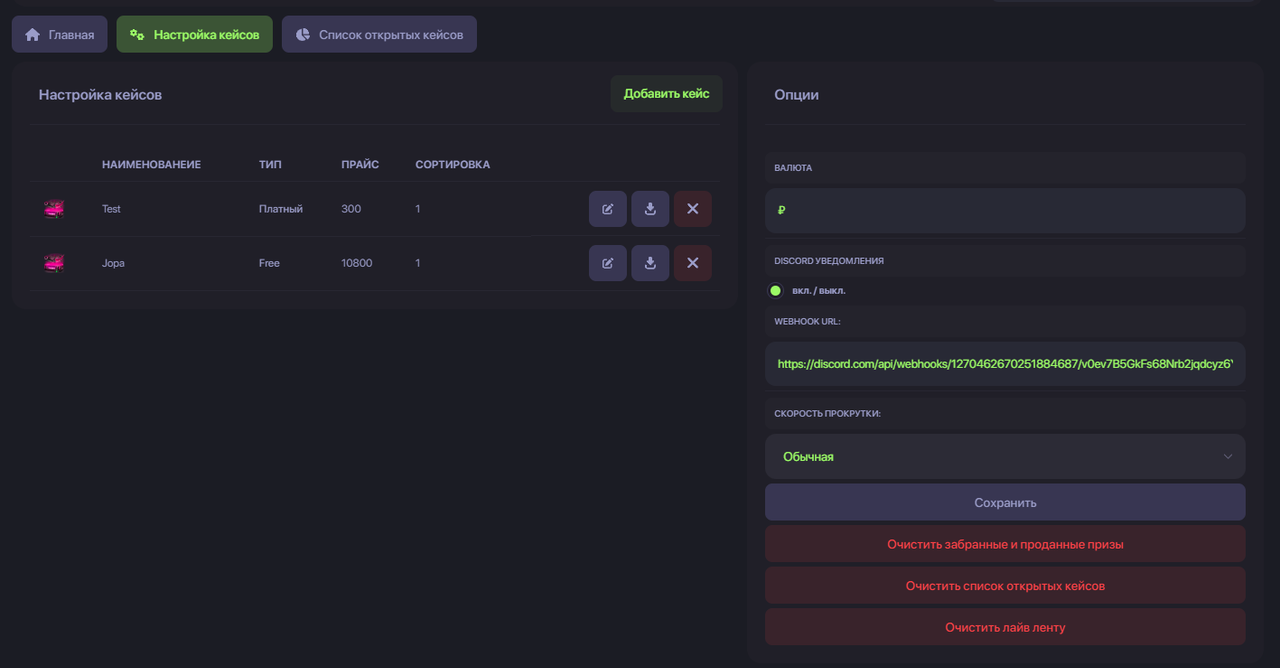Go to the Главная tab
Image resolution: width=1280 pixels, height=668 pixels.
point(59,34)
